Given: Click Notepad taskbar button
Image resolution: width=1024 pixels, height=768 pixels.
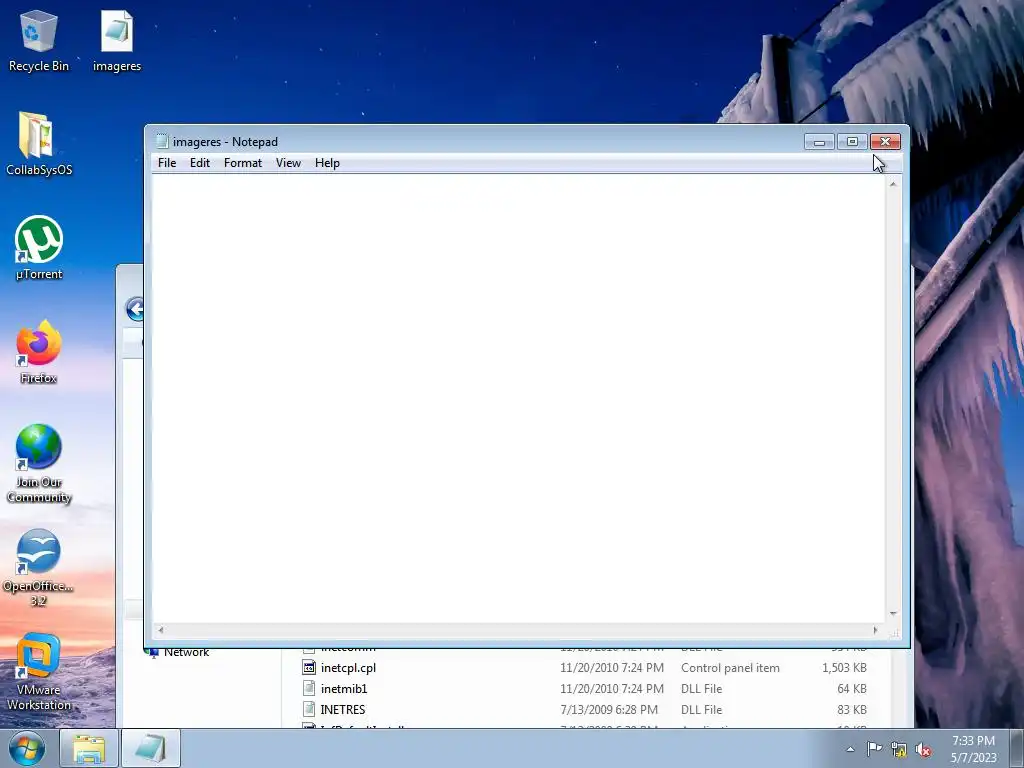Looking at the screenshot, I should [151, 748].
